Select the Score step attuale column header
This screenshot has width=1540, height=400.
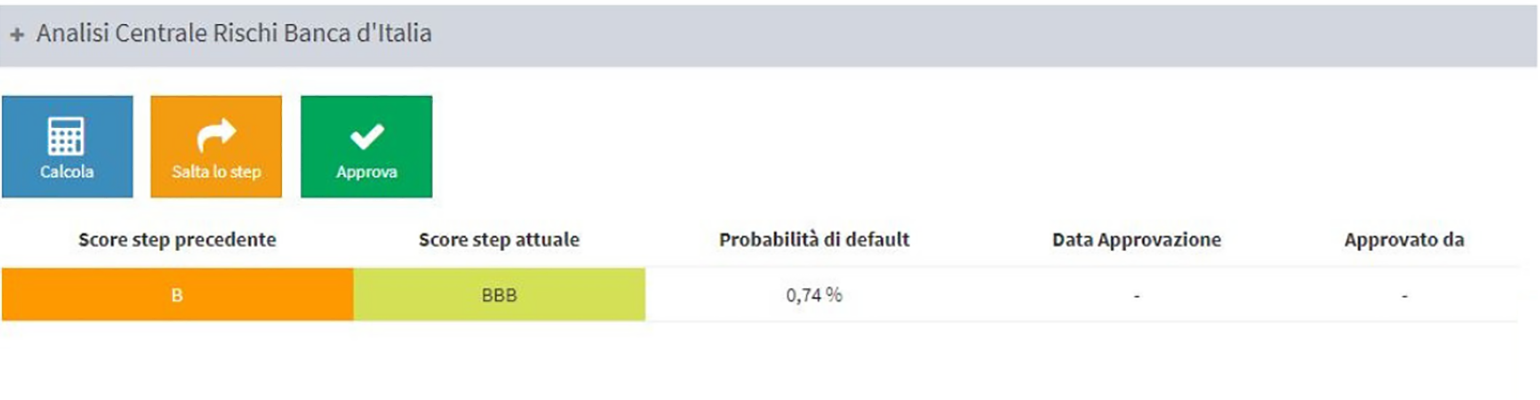coord(499,240)
